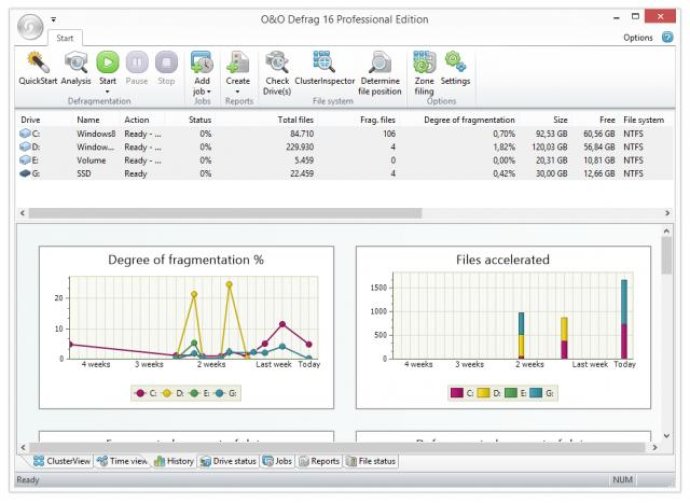Viewport: 690px width, 503px height.
Task: Click blue G: swatch in Files accelerated legend
Action: pos(536,393)
